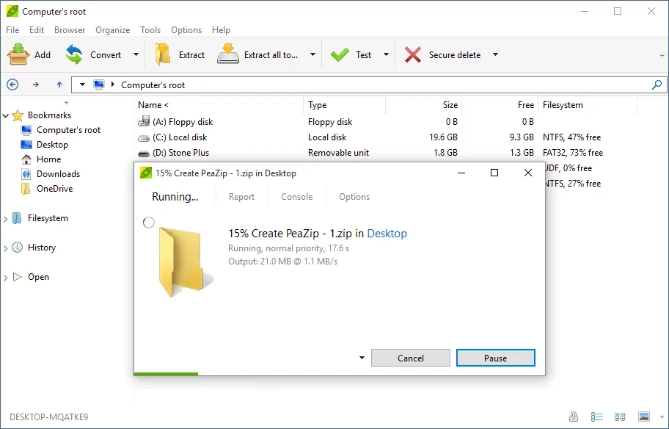Image resolution: width=669 pixels, height=429 pixels.
Task: Open the Desktop output folder link
Action: pyautogui.click(x=387, y=233)
